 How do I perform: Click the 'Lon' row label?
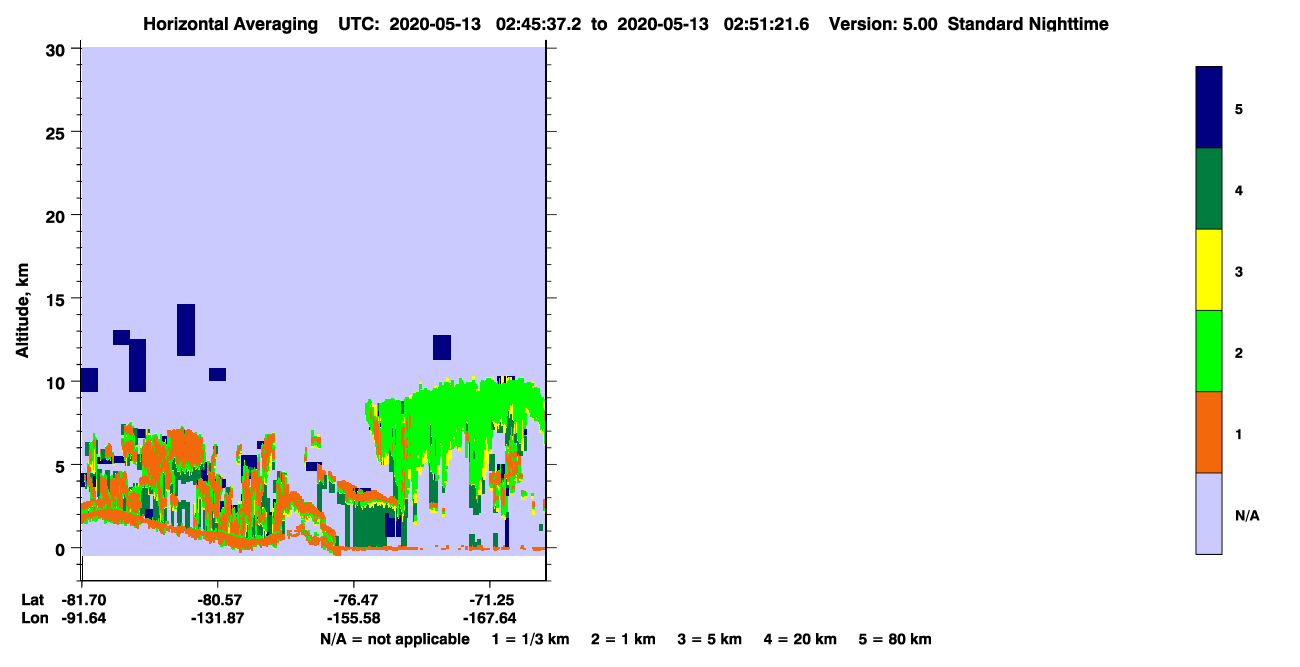coord(34,618)
